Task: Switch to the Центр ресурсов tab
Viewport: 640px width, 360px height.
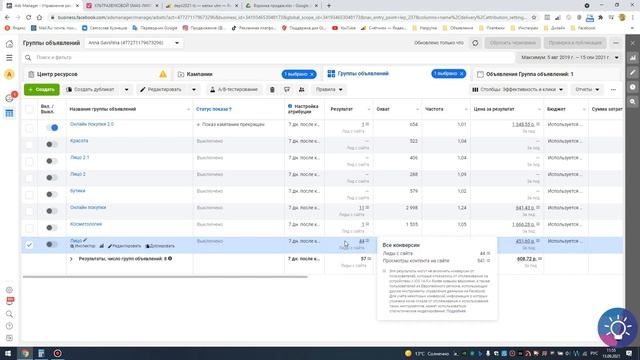Action: click(98, 74)
